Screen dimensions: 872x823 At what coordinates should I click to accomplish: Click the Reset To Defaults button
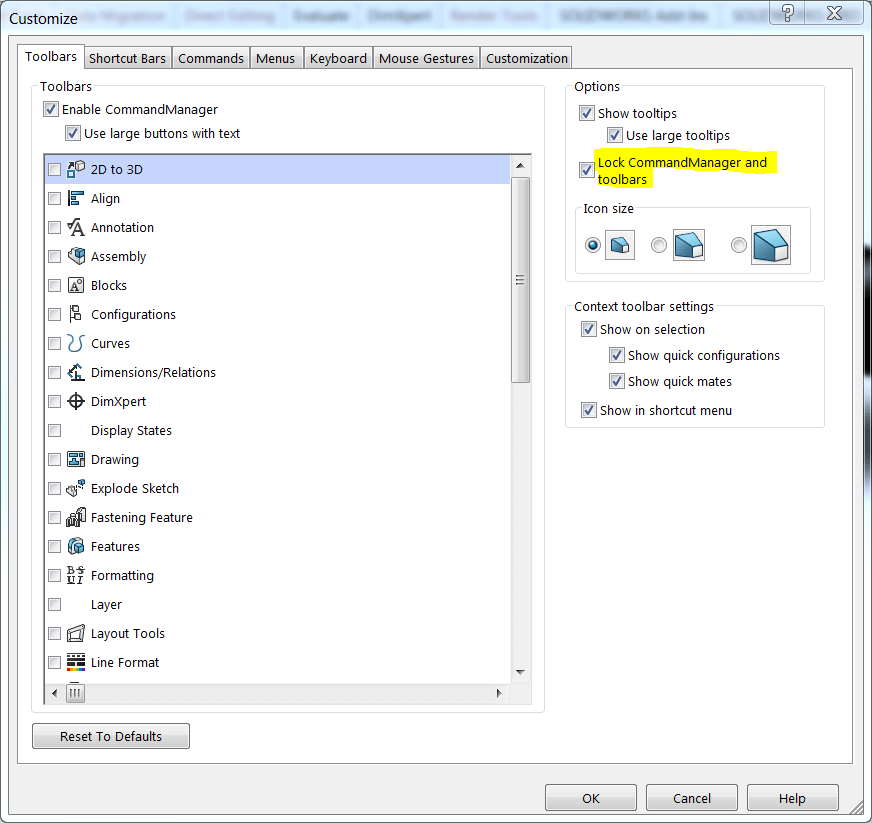coord(110,736)
